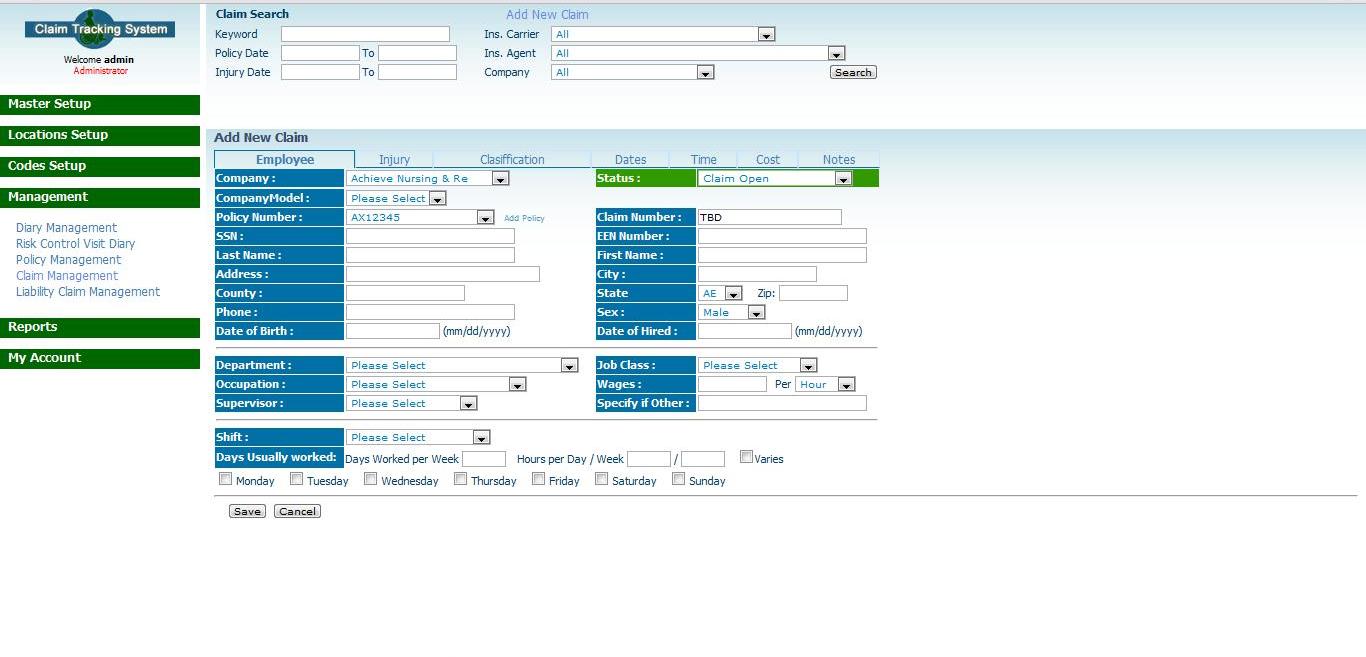Switch to the Injury tab
The image size is (1366, 657).
click(x=394, y=159)
